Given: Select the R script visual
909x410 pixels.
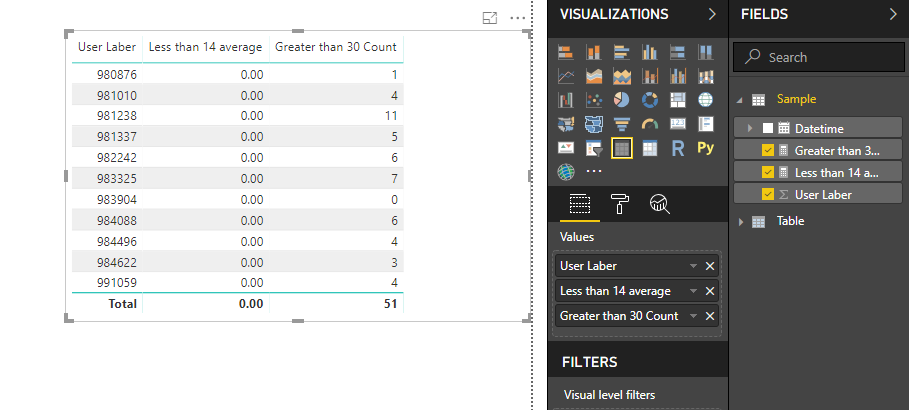Looking at the screenshot, I should coord(678,148).
